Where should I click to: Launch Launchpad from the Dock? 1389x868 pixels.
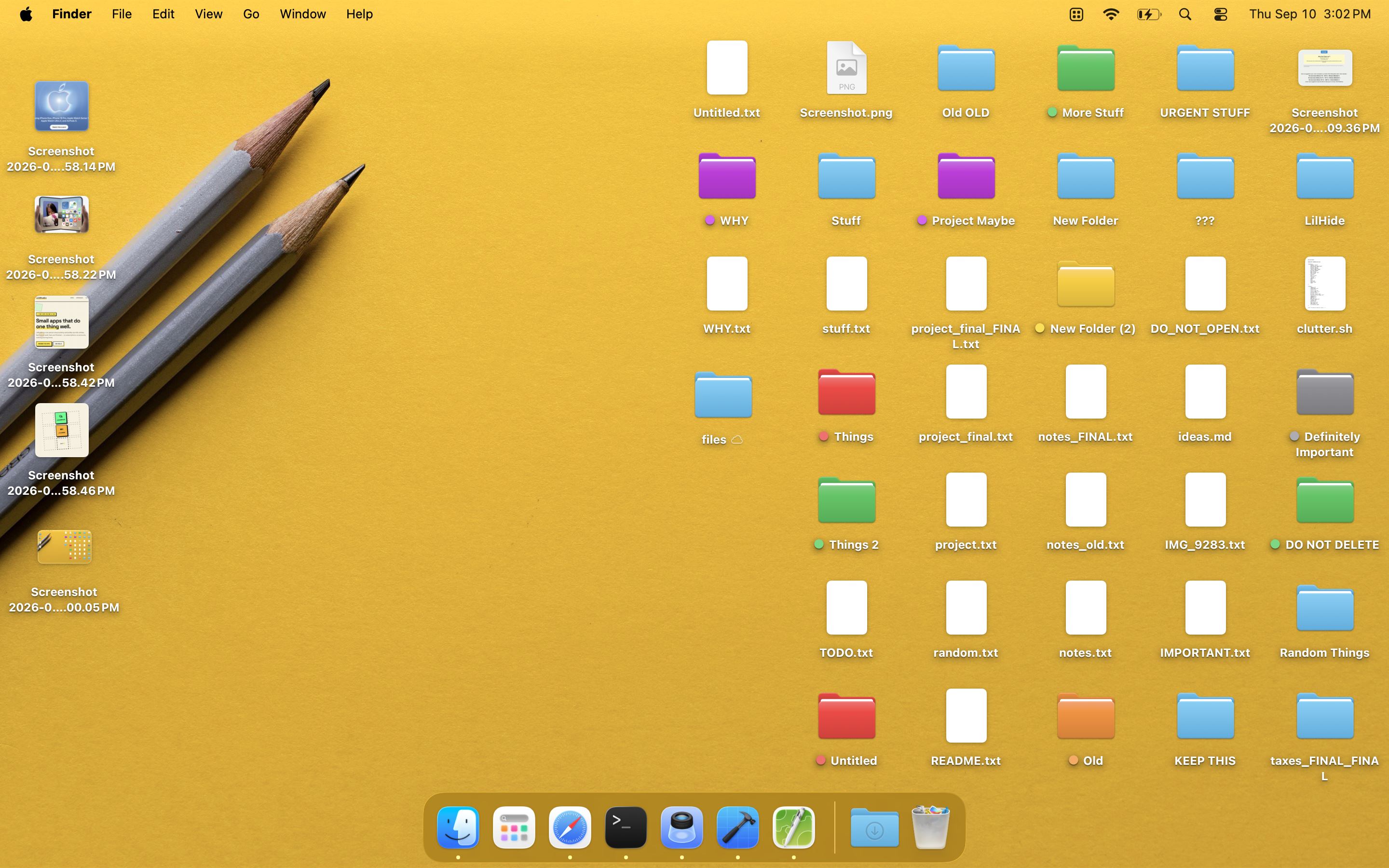tap(514, 827)
